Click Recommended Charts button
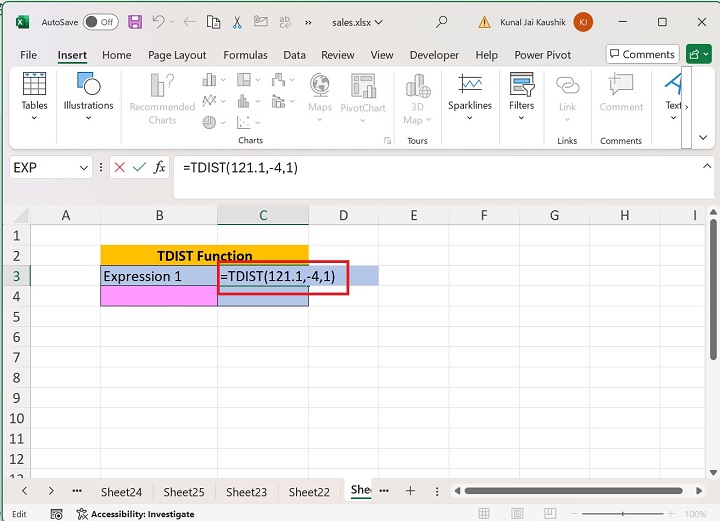Image resolution: width=720 pixels, height=521 pixels. pyautogui.click(x=162, y=99)
